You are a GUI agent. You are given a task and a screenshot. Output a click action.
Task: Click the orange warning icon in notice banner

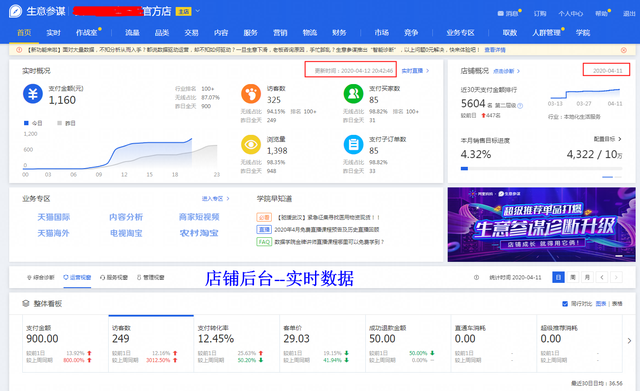[x=19, y=50]
